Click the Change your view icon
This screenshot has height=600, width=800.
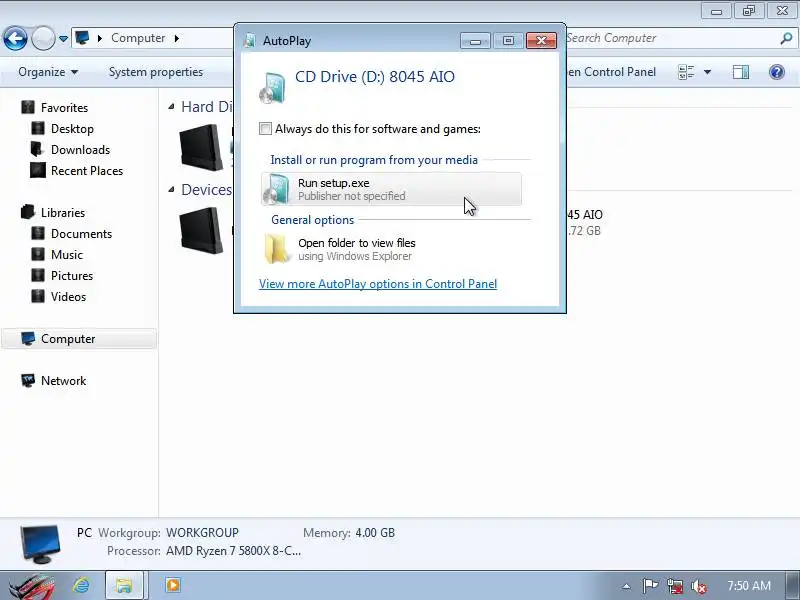[686, 72]
